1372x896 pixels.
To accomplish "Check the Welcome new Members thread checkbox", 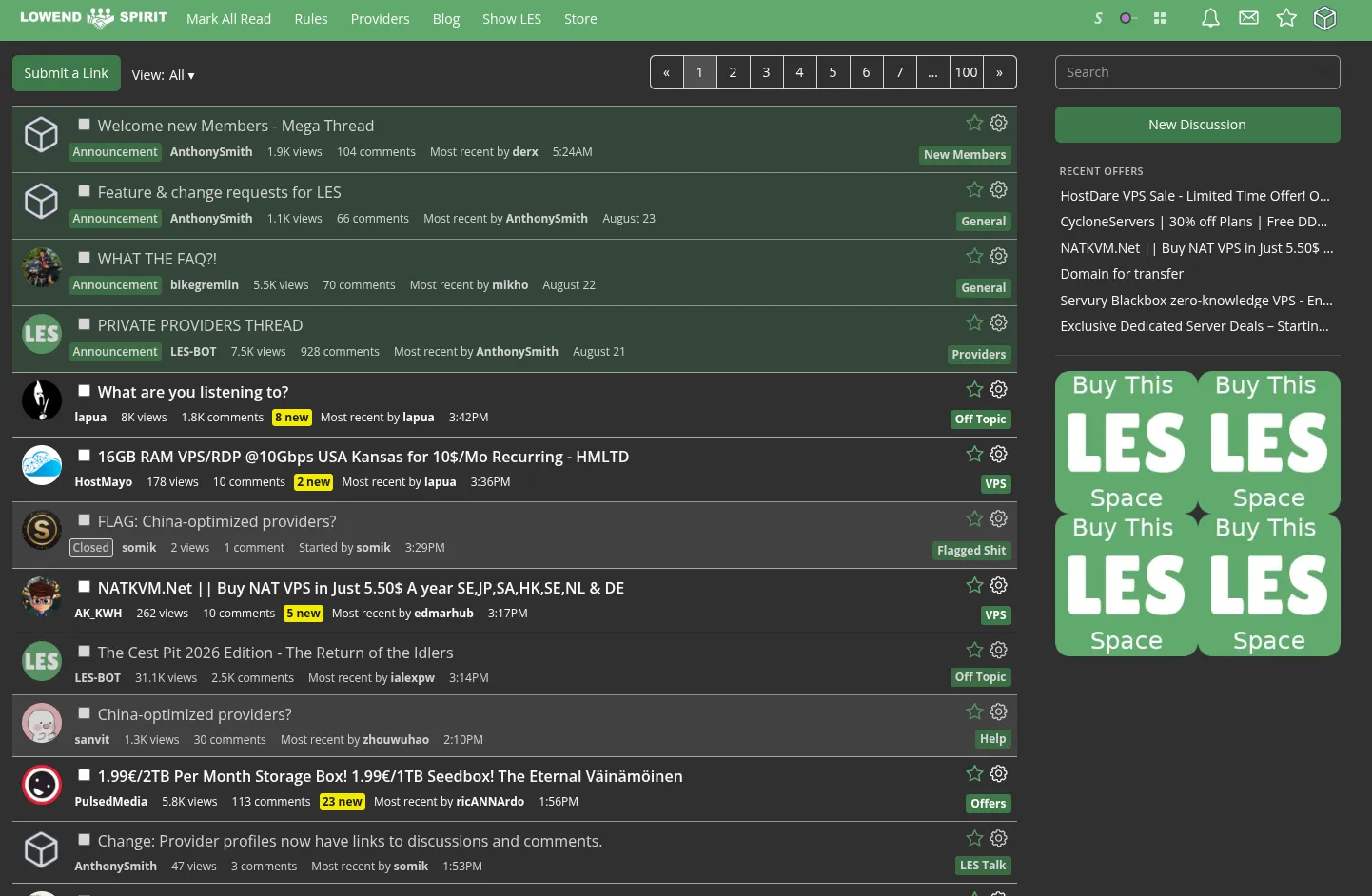I will pos(84,125).
